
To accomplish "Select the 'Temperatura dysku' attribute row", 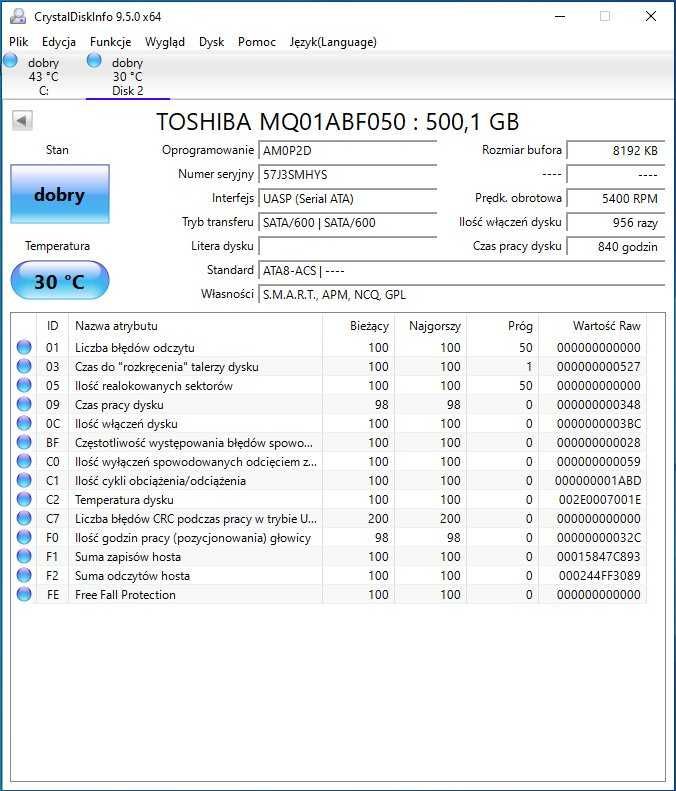I will [328, 499].
